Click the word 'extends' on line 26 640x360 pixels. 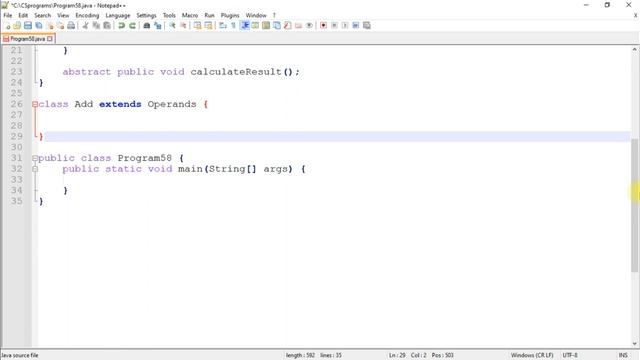(x=120, y=104)
